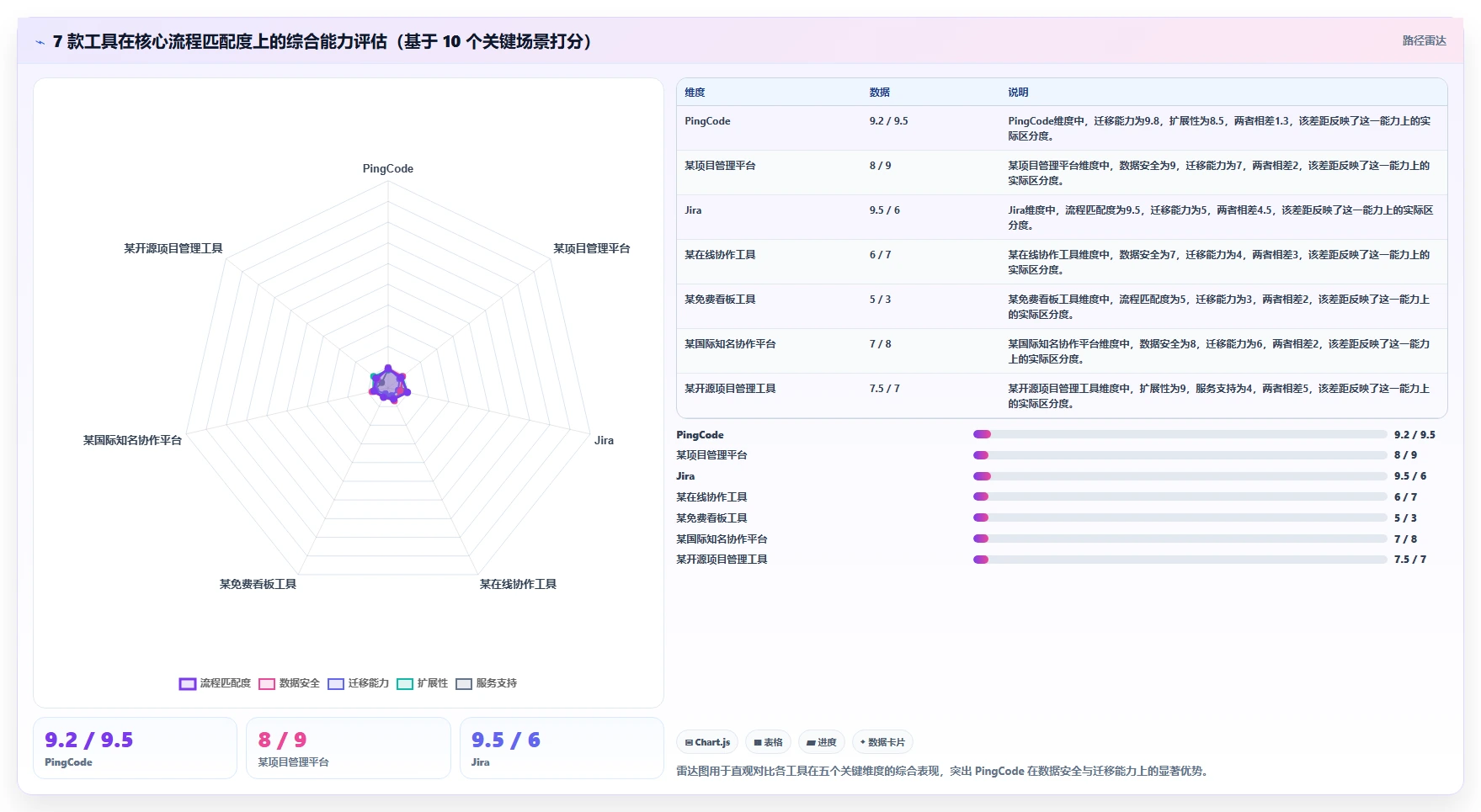
Task: Click the title bar airplane icon
Action: [40, 42]
